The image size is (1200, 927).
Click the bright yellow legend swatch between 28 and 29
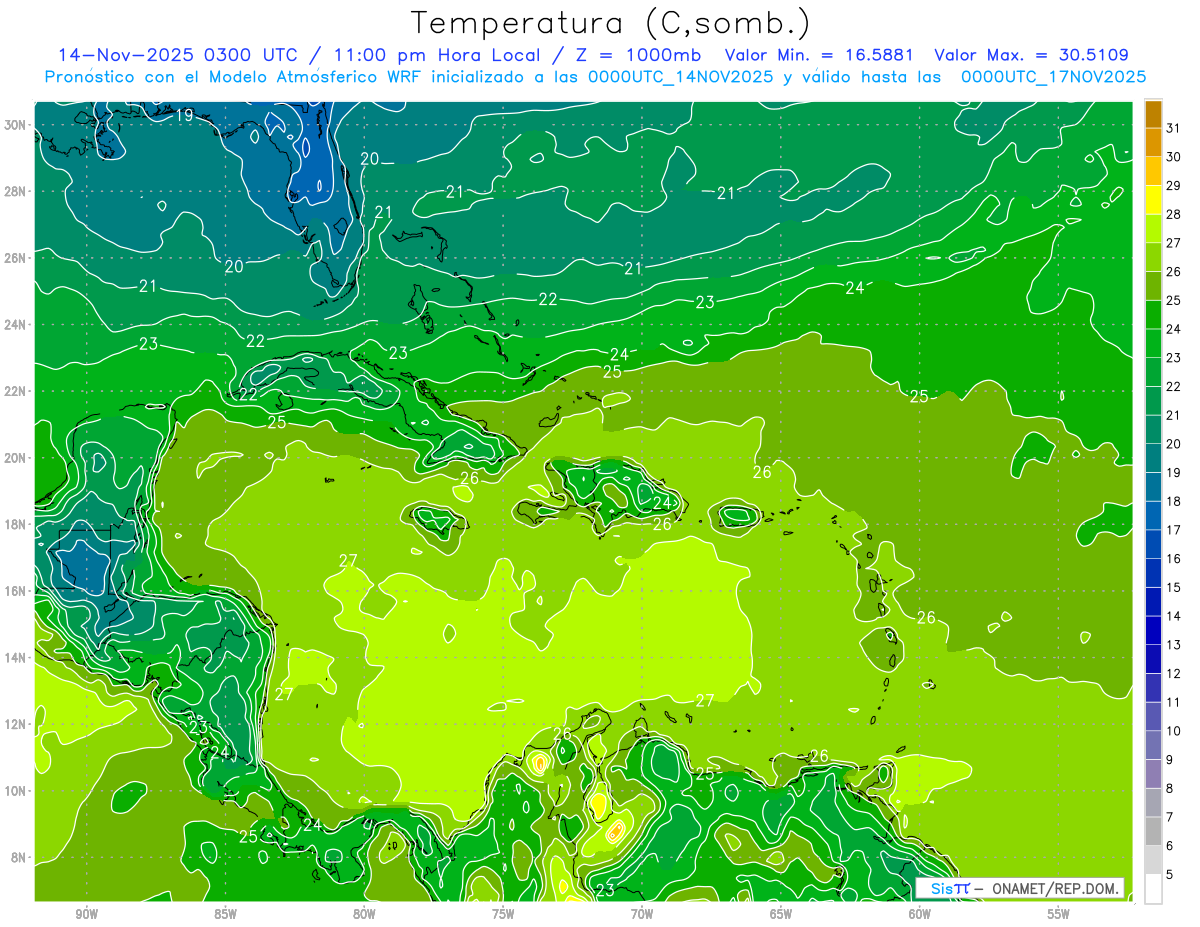coord(1153,200)
